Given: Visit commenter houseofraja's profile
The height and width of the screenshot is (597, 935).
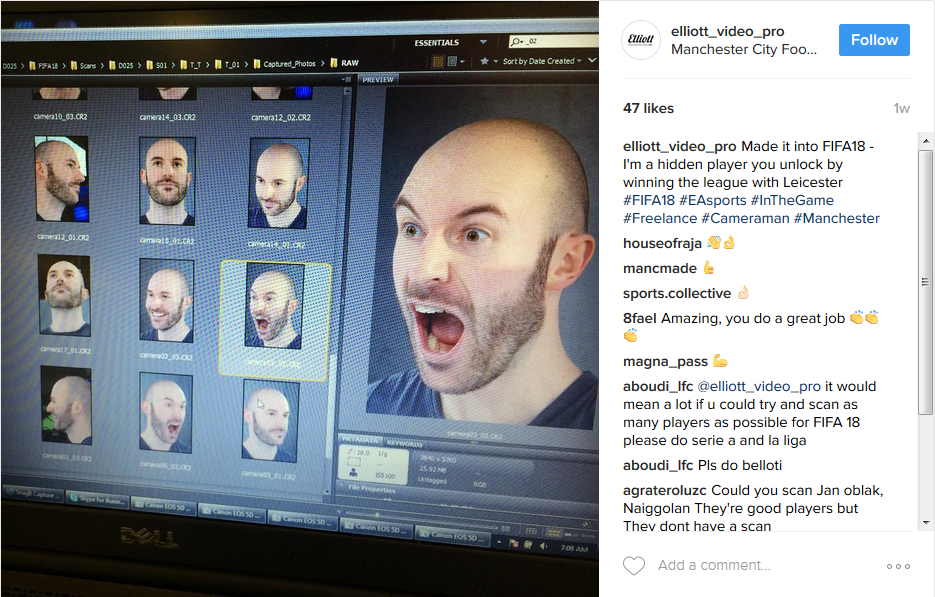Looking at the screenshot, I should [662, 243].
